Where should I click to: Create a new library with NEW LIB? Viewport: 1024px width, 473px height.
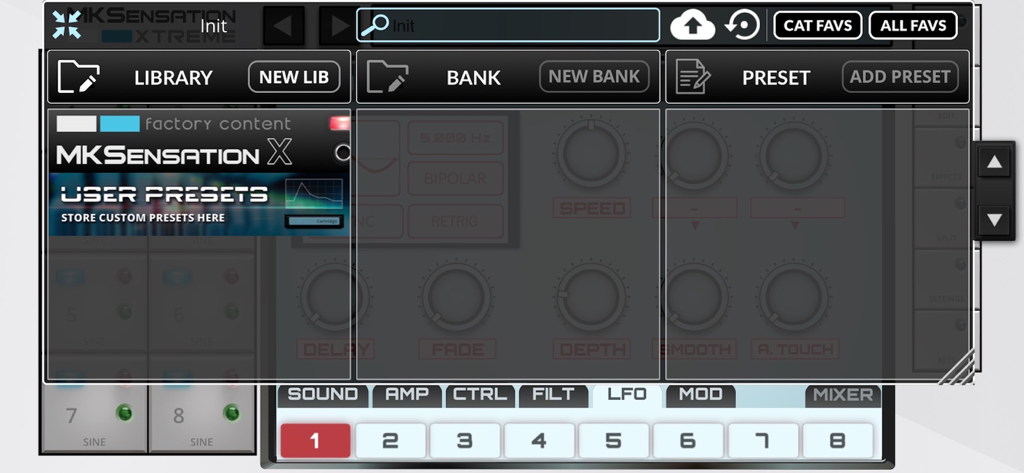294,77
